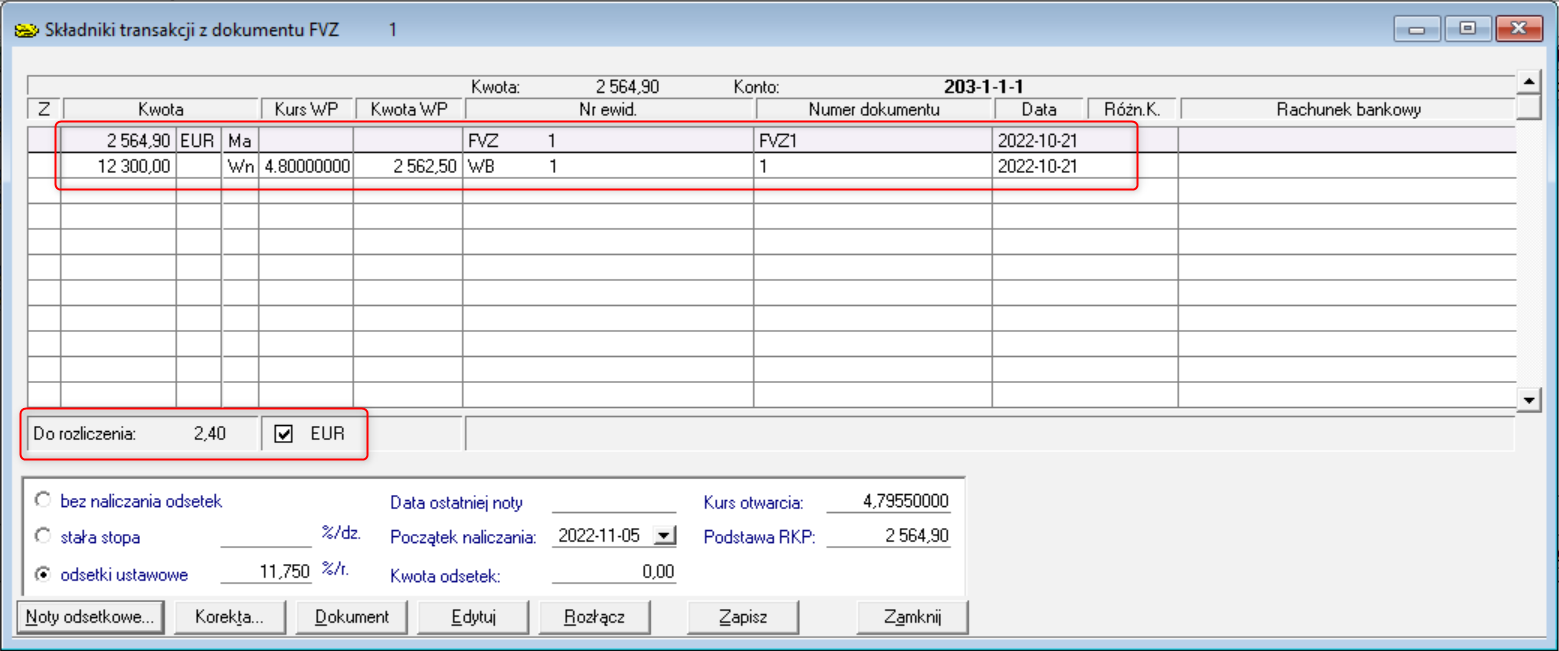Click the exchange rate cell '4.80000000'
Screen dimensions: 1559x651
pyautogui.click(x=307, y=166)
